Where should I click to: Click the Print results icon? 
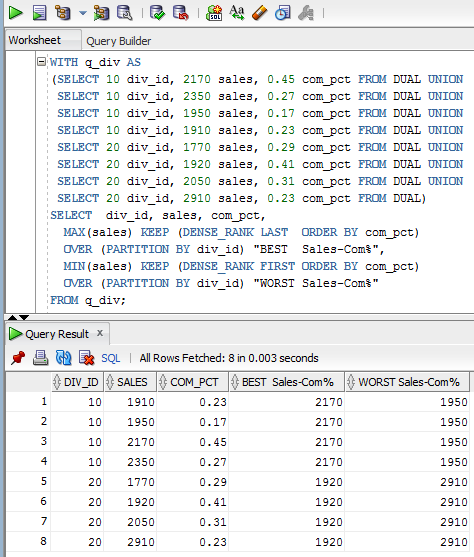[41, 358]
